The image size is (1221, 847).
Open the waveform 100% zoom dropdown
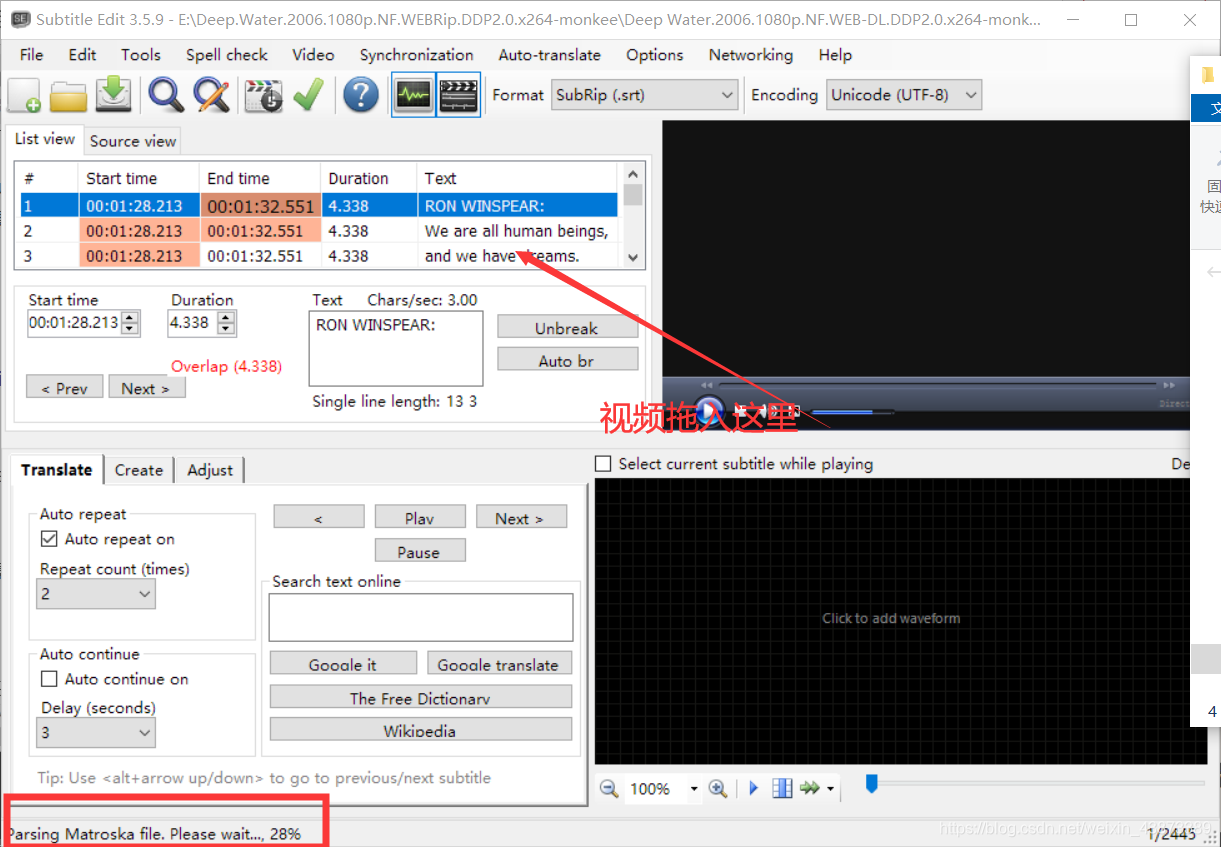[x=694, y=789]
